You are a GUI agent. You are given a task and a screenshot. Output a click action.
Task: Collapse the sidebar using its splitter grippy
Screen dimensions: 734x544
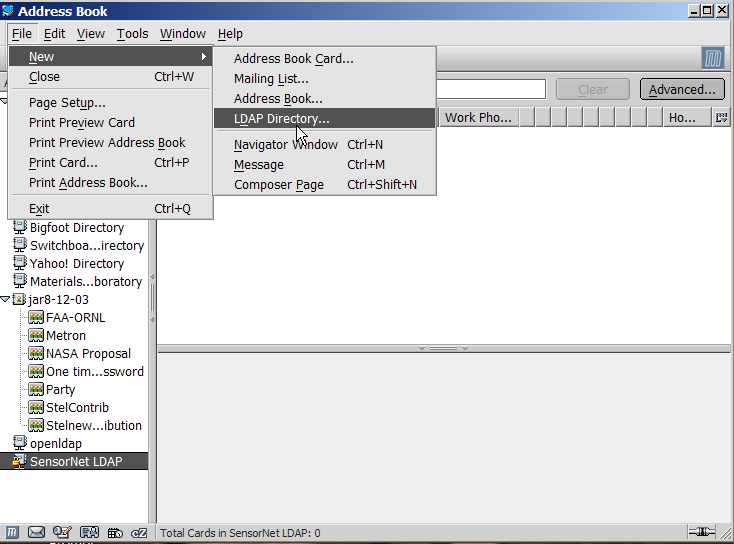(152, 298)
